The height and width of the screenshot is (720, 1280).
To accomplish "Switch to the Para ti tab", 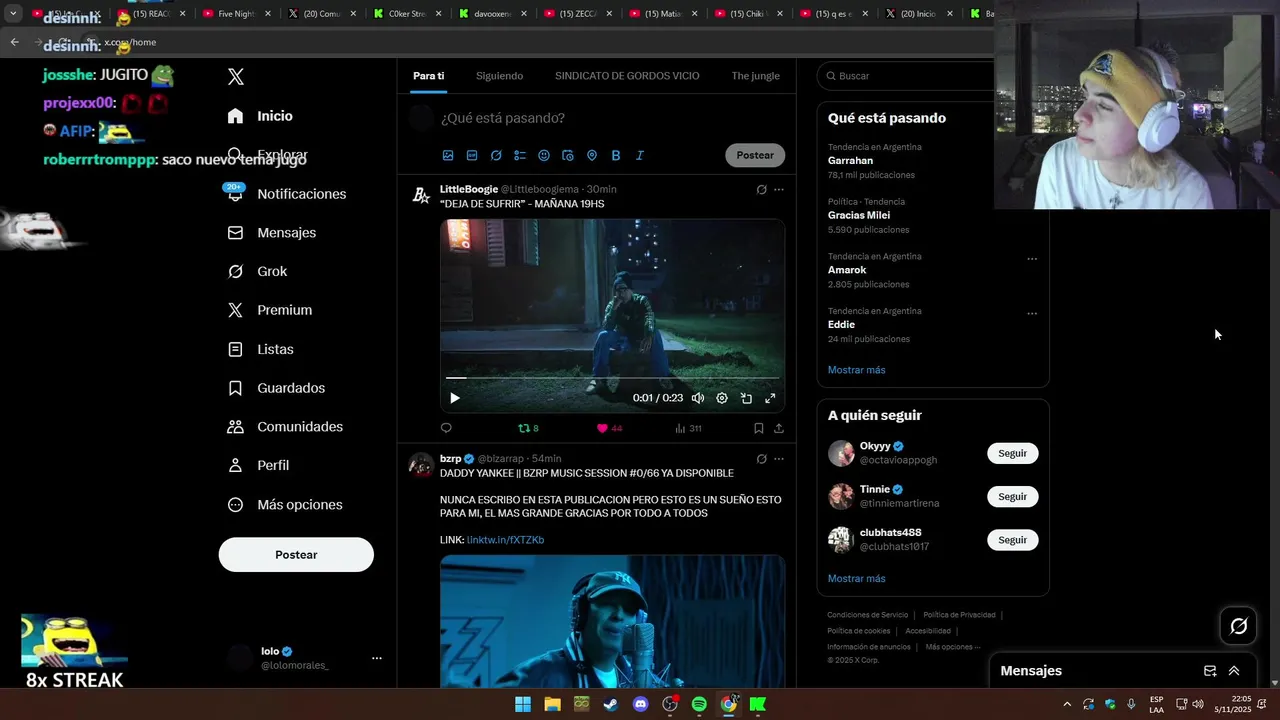I will (x=428, y=76).
